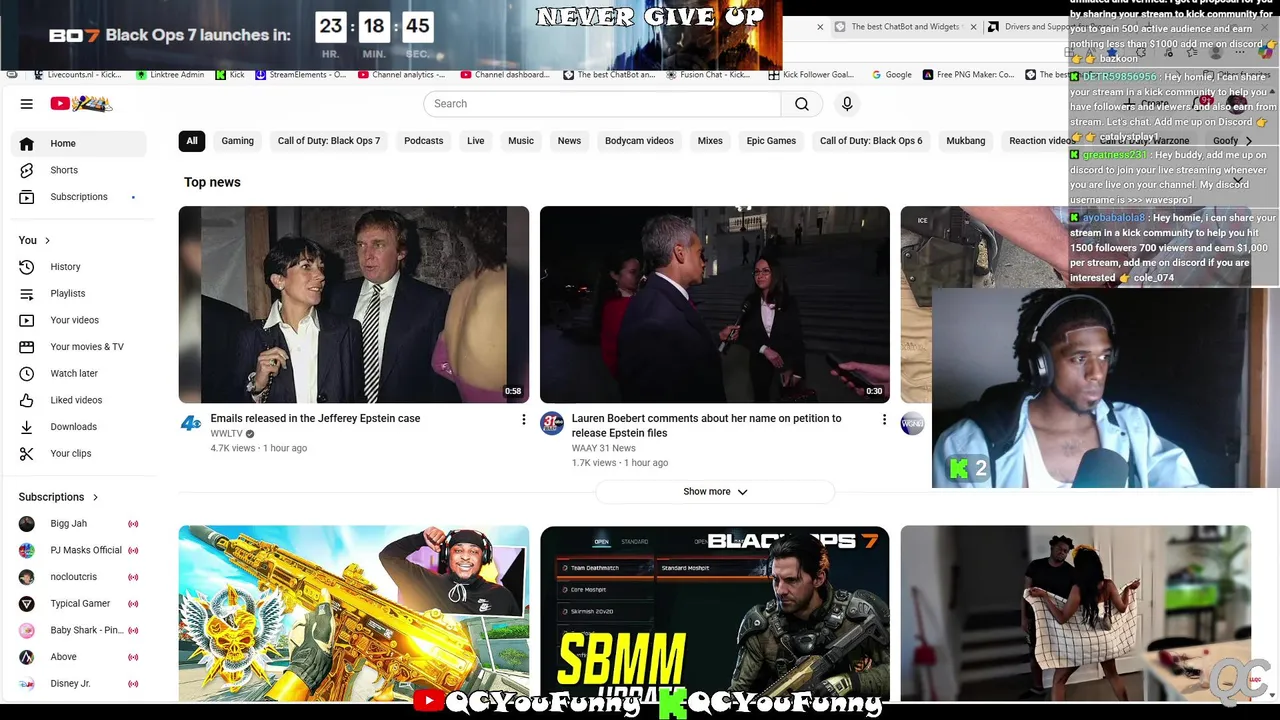Click the WWLTV channel avatar
Screen dimensions: 1280x720
coord(191,424)
